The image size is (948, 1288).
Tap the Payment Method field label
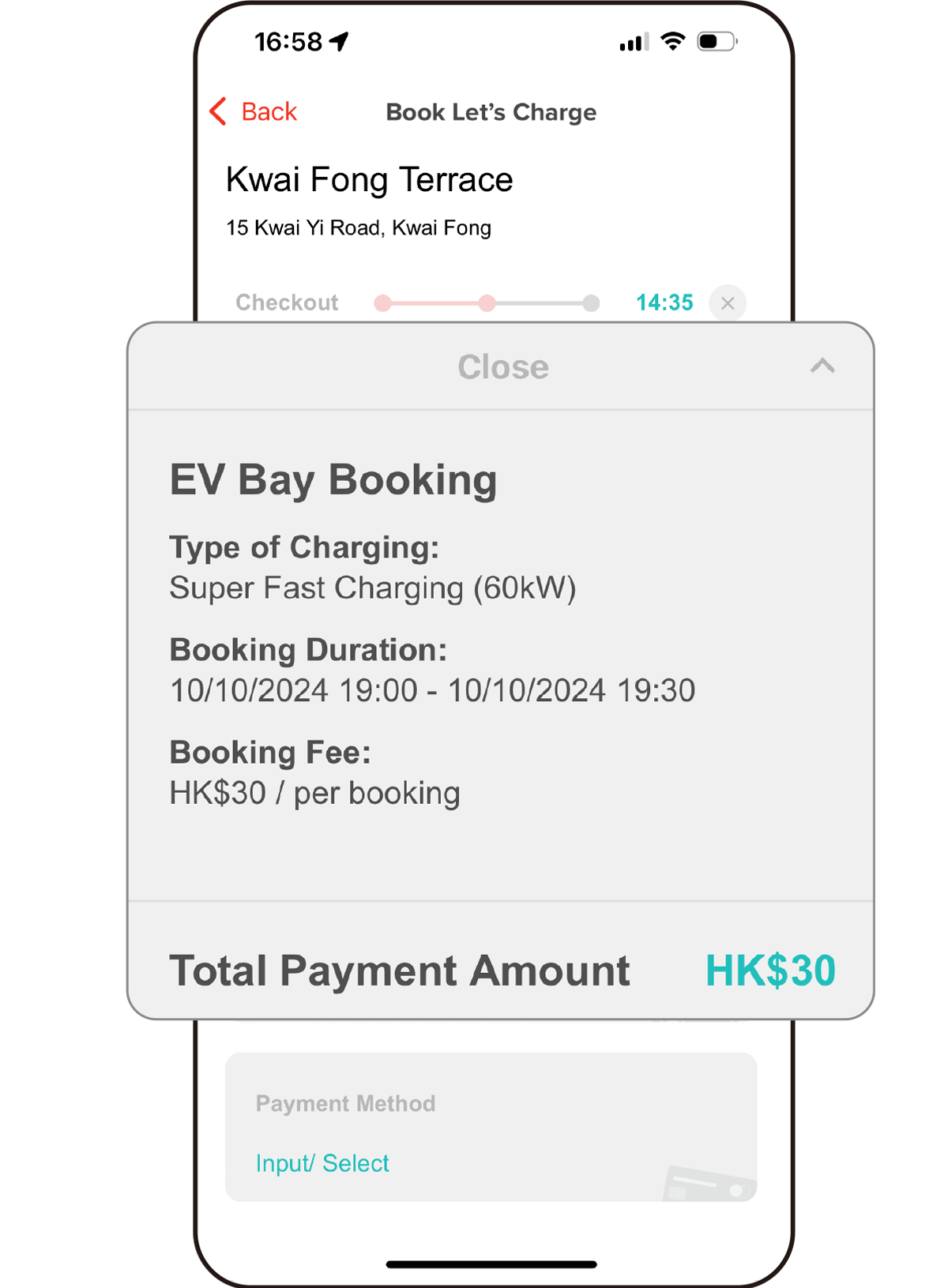(x=345, y=1103)
